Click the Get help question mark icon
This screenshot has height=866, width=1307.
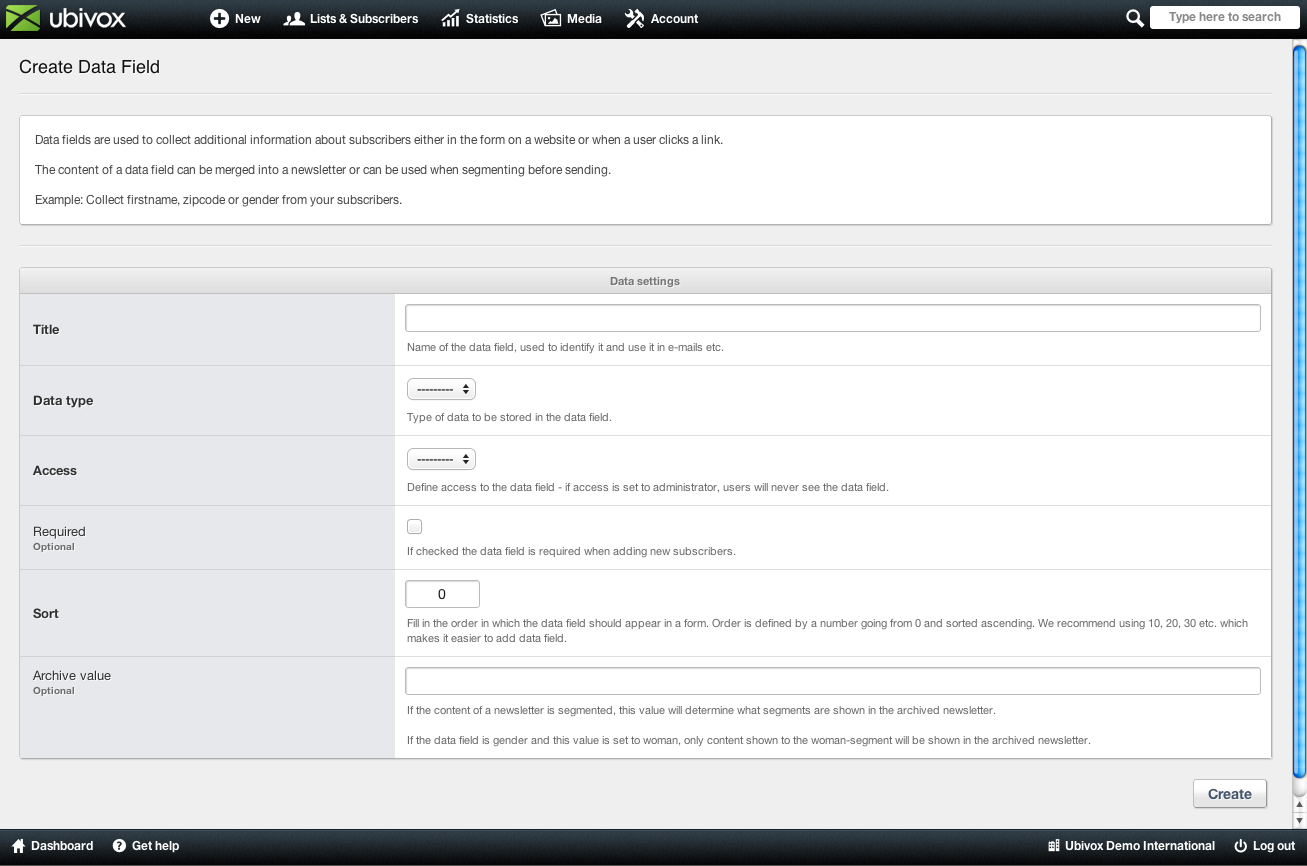click(x=119, y=846)
